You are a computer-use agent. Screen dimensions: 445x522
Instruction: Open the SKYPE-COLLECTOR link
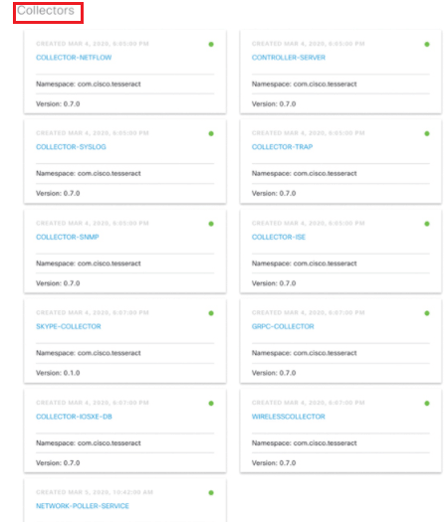coord(68,326)
